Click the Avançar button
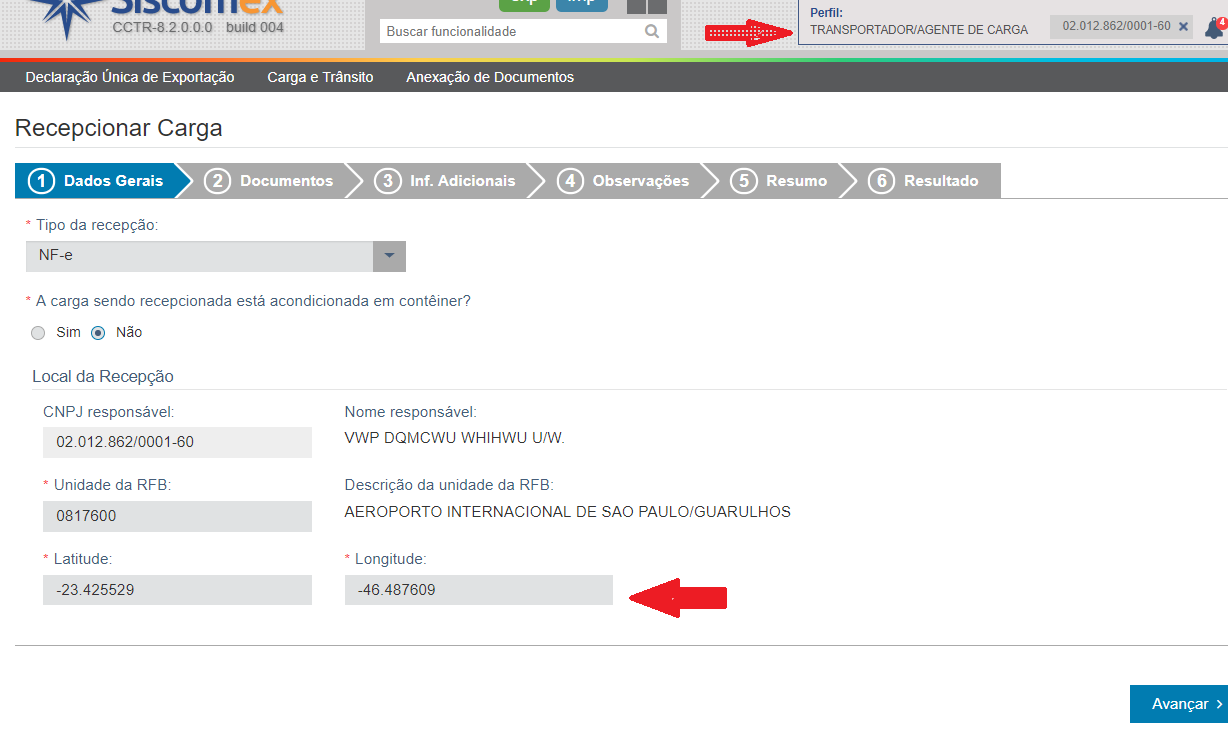1228x729 pixels. tap(1179, 704)
